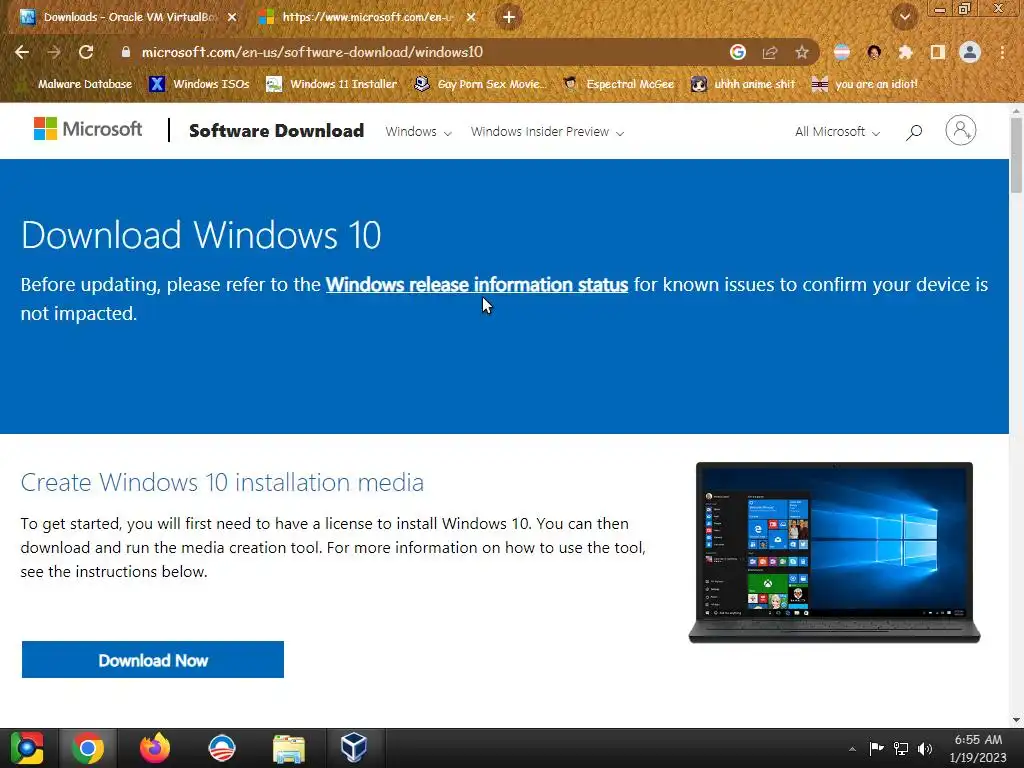Open File Explorer from the taskbar
This screenshot has width=1024, height=768.
(x=289, y=748)
